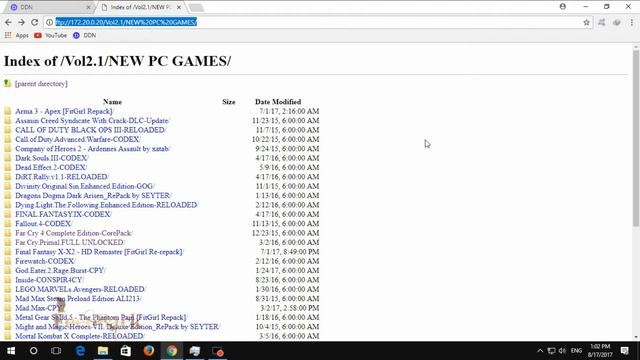Screen dimensions: 640x360
Task: Launch Microsoft Edge from taskbar
Action: coord(80,351)
